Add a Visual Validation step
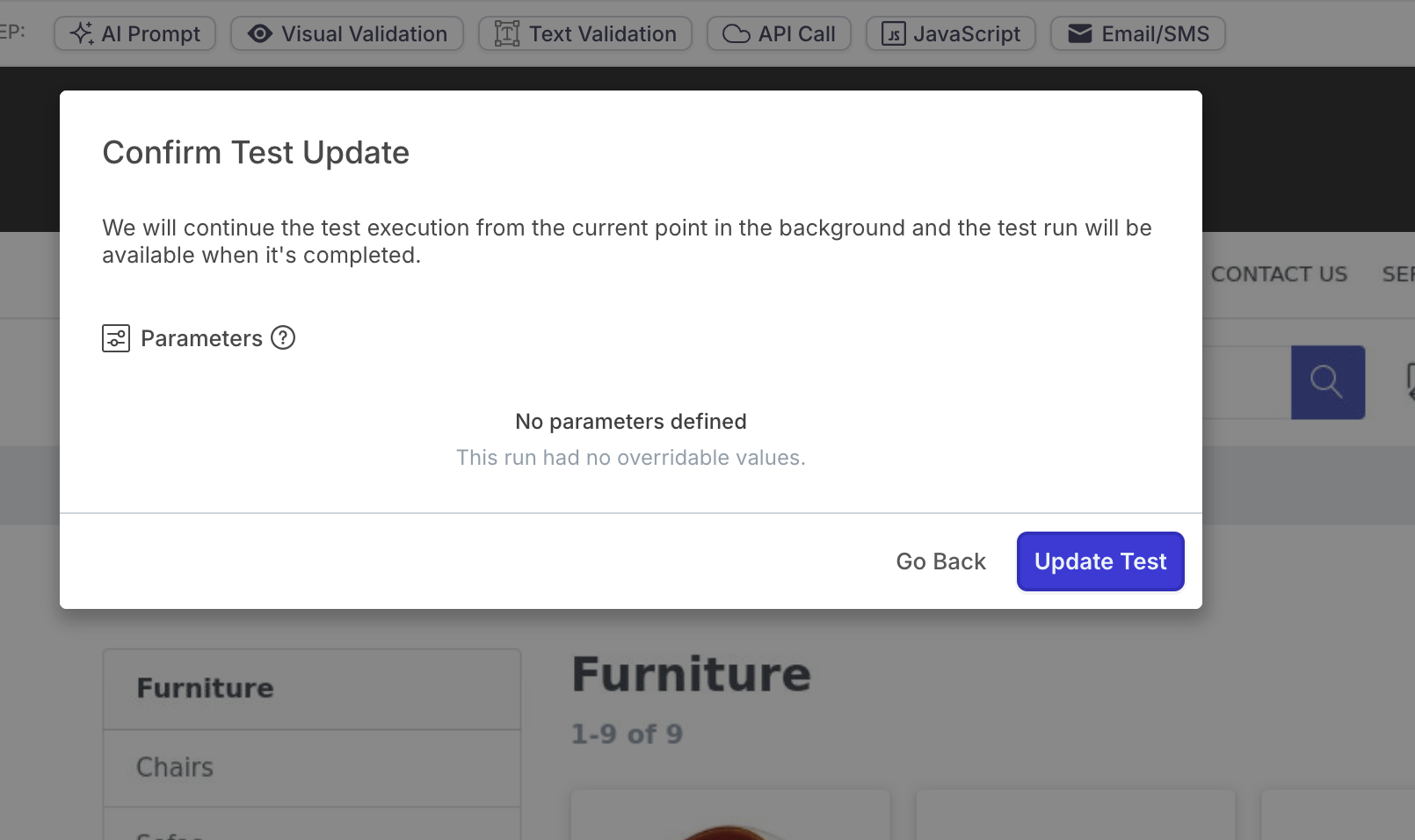The width and height of the screenshot is (1415, 840). pos(347,34)
